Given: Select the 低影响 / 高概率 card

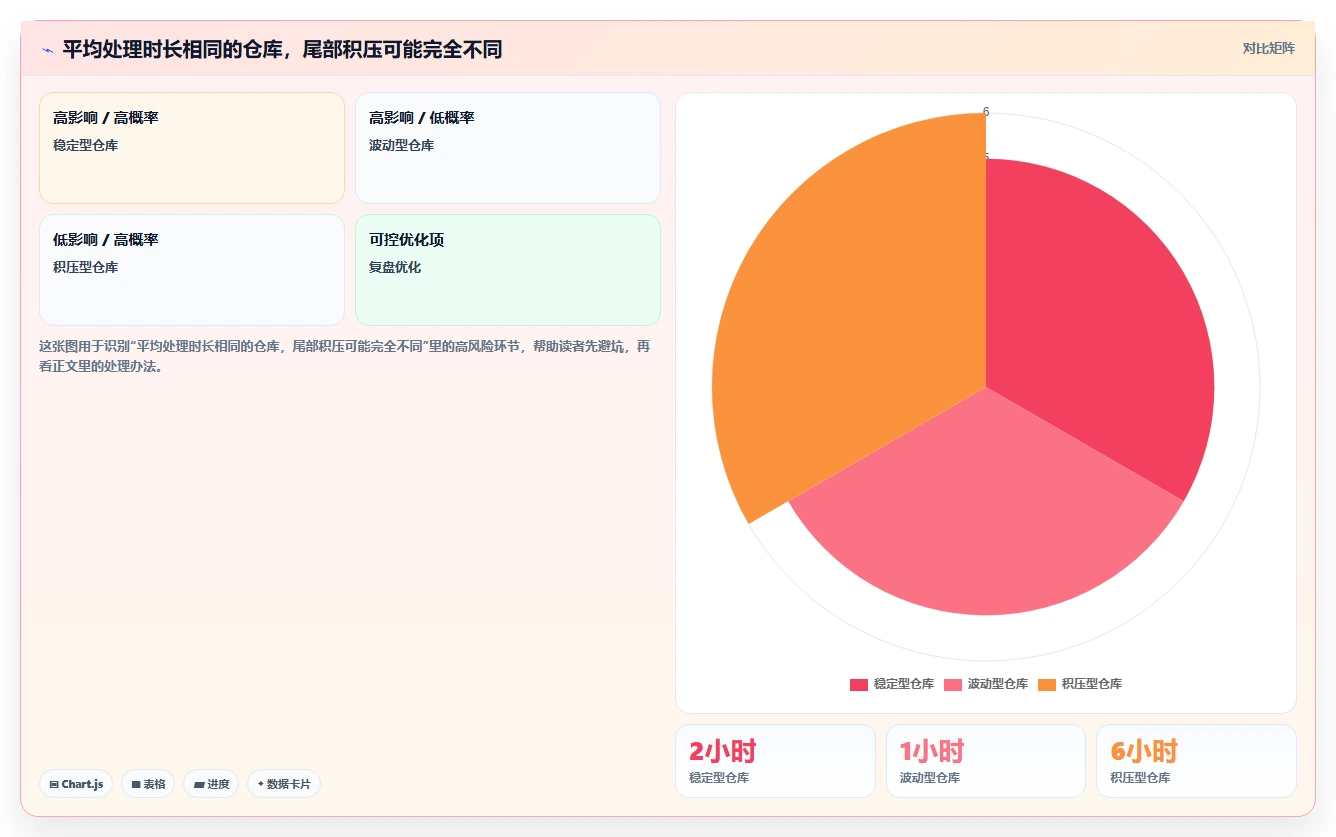Looking at the screenshot, I should coord(192,270).
